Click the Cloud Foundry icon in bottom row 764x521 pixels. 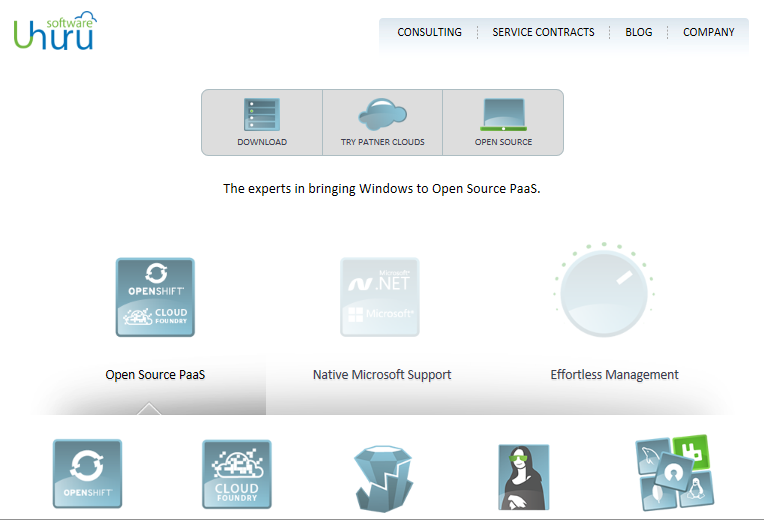pyautogui.click(x=237, y=474)
